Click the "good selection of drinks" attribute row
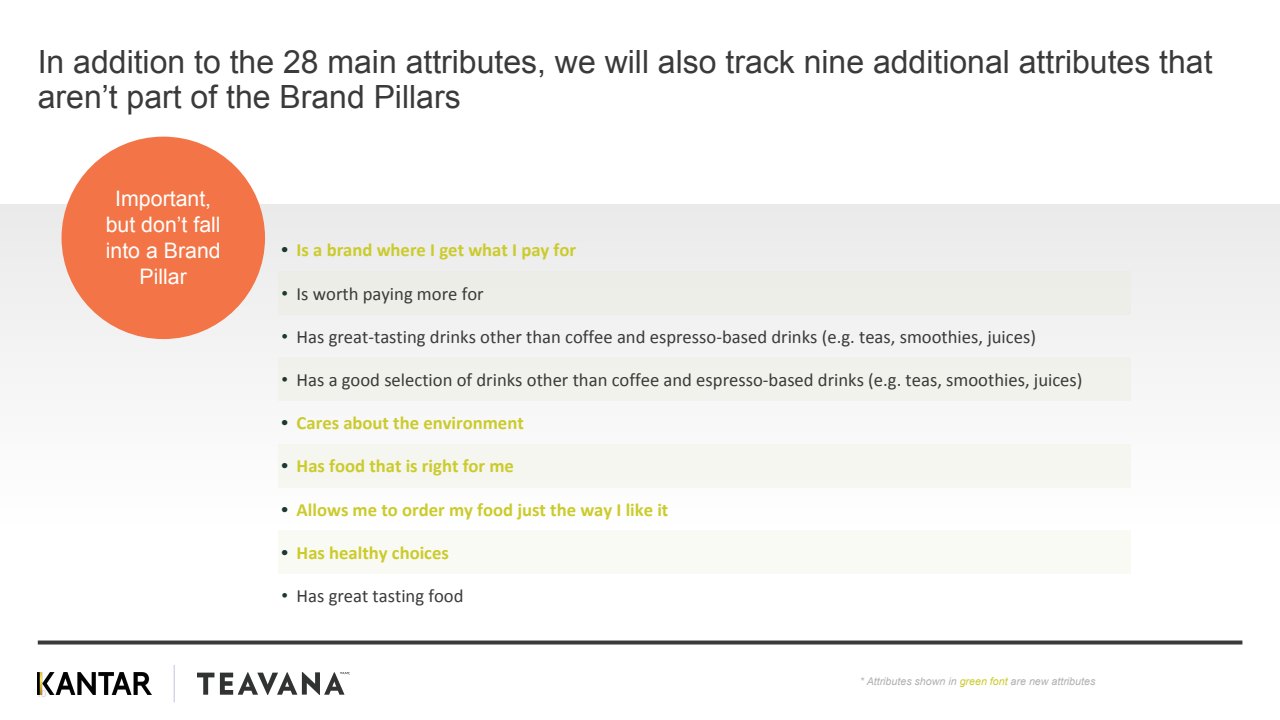 coord(689,380)
